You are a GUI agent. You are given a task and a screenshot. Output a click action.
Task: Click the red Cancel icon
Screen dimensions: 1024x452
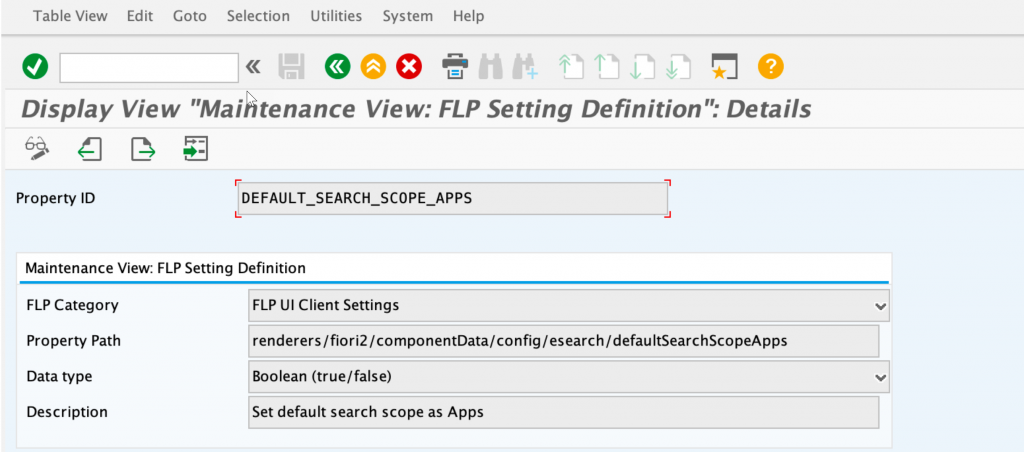coord(409,67)
